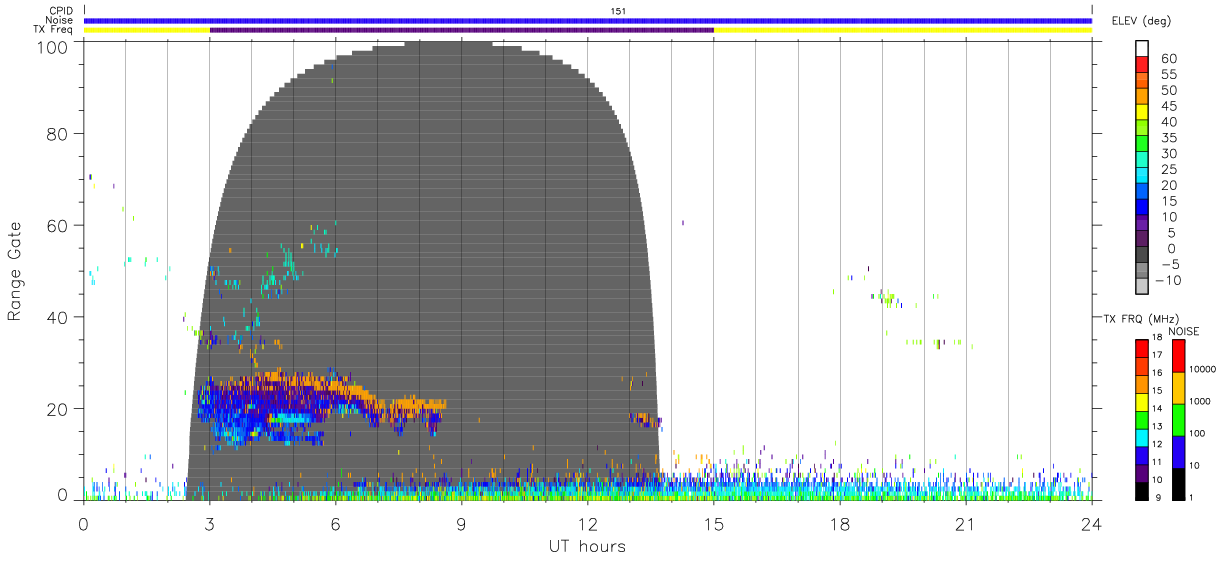
Task: Click the 100 tick on the Range Gate axis
Action: [x=54, y=47]
